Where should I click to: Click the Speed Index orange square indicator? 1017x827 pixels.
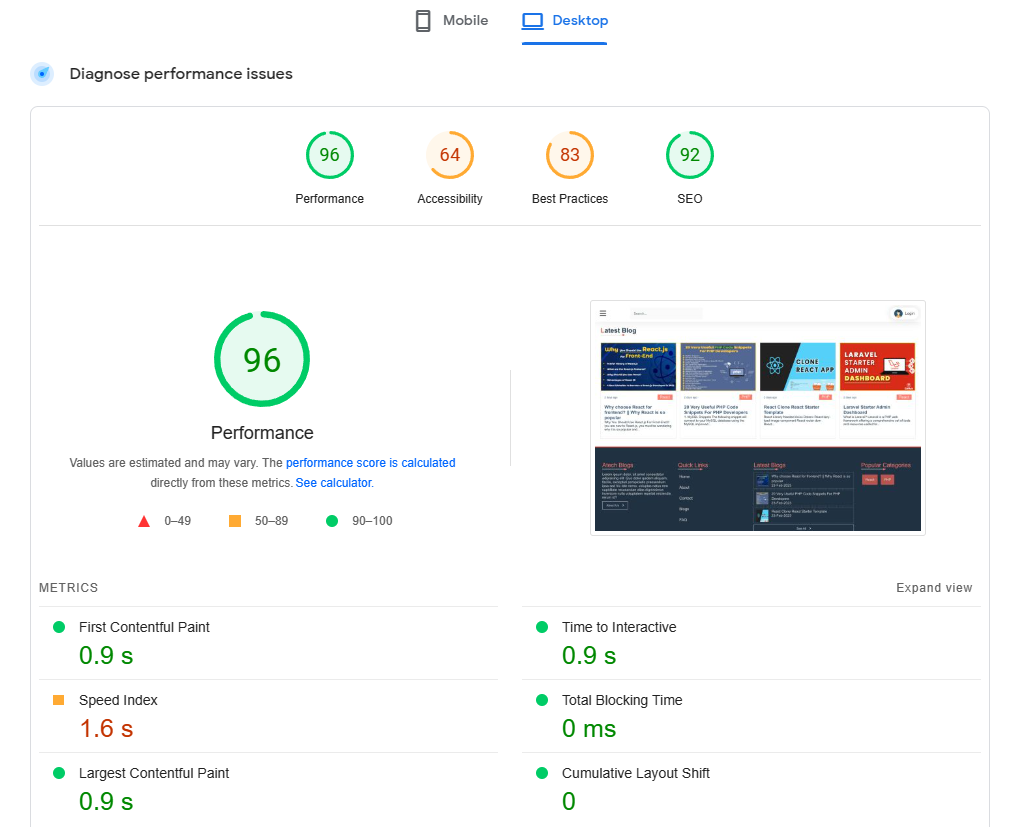coord(58,700)
